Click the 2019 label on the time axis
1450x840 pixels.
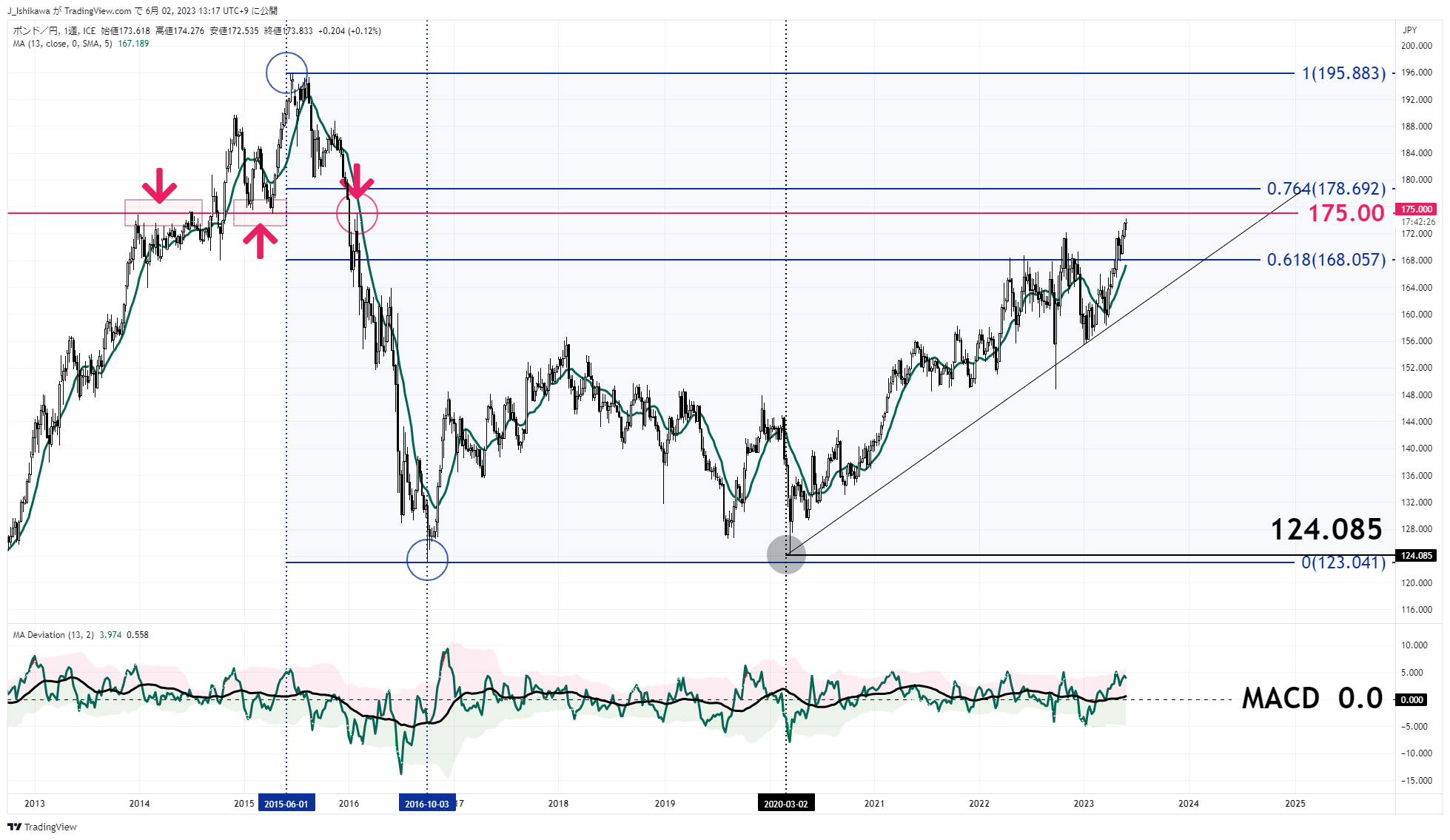(x=665, y=804)
